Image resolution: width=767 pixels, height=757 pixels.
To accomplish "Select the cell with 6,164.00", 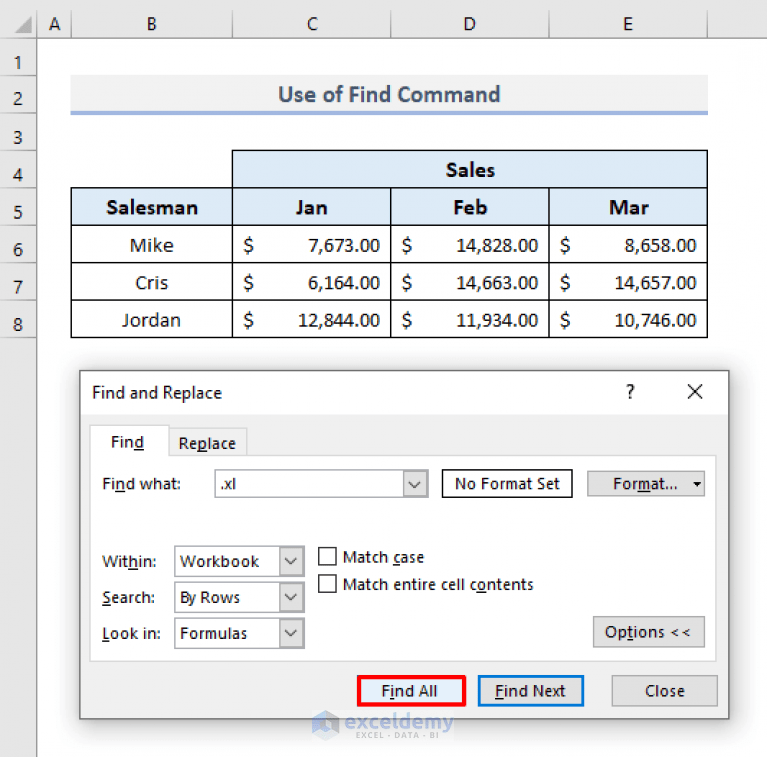I will click(312, 282).
